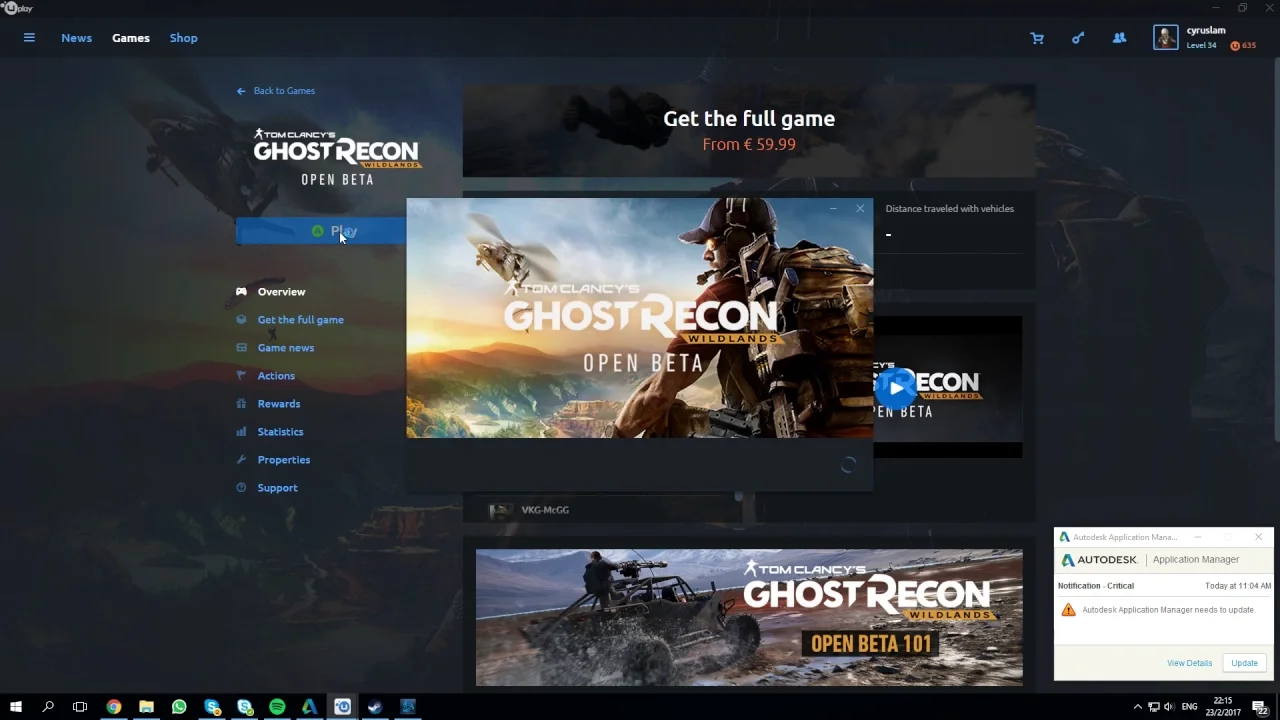This screenshot has width=1280, height=720.
Task: Switch to the Shop tab
Action: coord(183,38)
